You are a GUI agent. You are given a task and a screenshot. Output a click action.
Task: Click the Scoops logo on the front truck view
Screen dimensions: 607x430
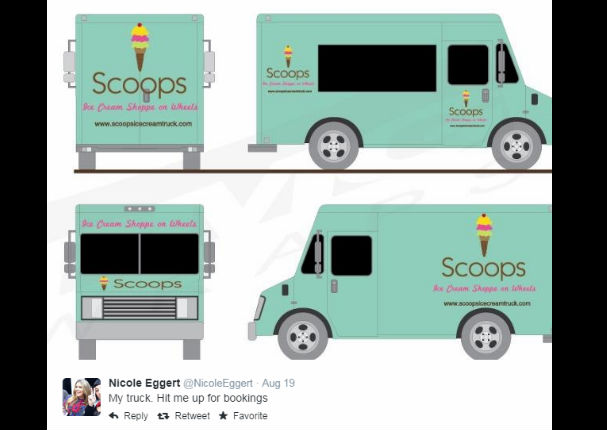pyautogui.click(x=141, y=284)
